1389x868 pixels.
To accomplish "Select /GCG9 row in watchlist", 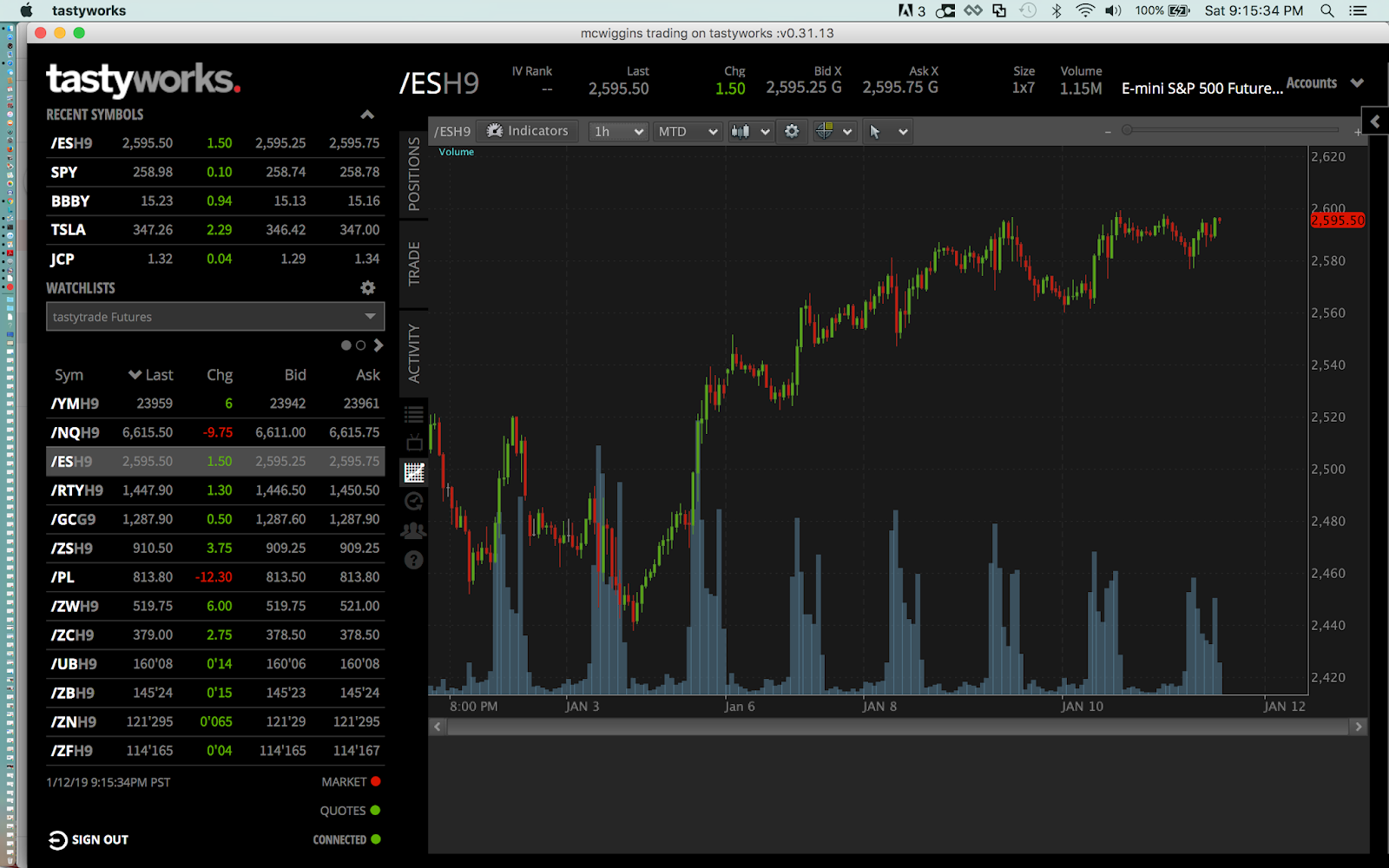I will point(215,519).
